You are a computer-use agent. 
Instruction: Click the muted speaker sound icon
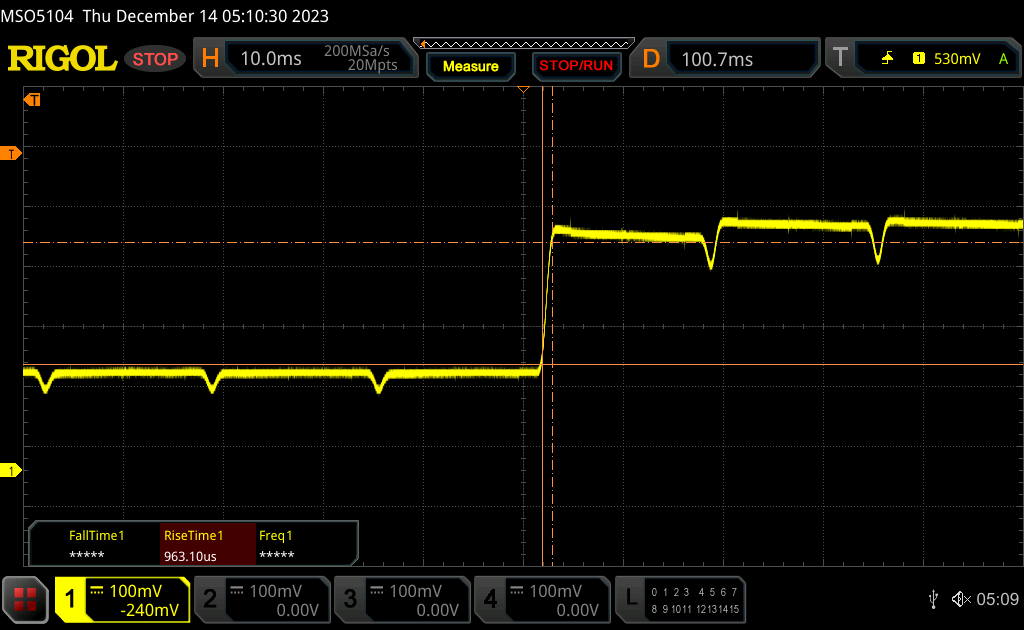pyautogui.click(x=960, y=599)
